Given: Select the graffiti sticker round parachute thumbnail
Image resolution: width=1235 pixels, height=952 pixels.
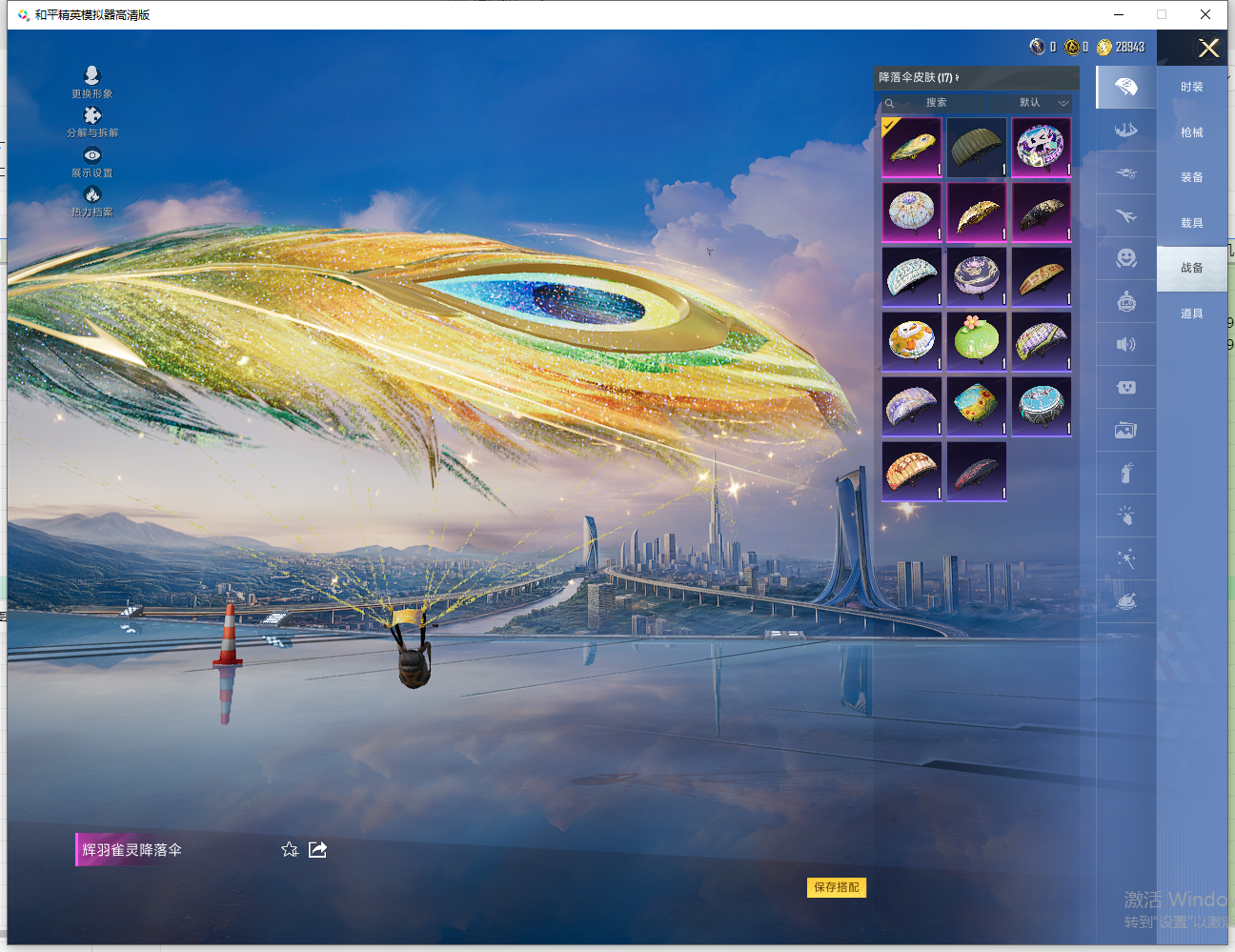Looking at the screenshot, I should point(1042,148).
